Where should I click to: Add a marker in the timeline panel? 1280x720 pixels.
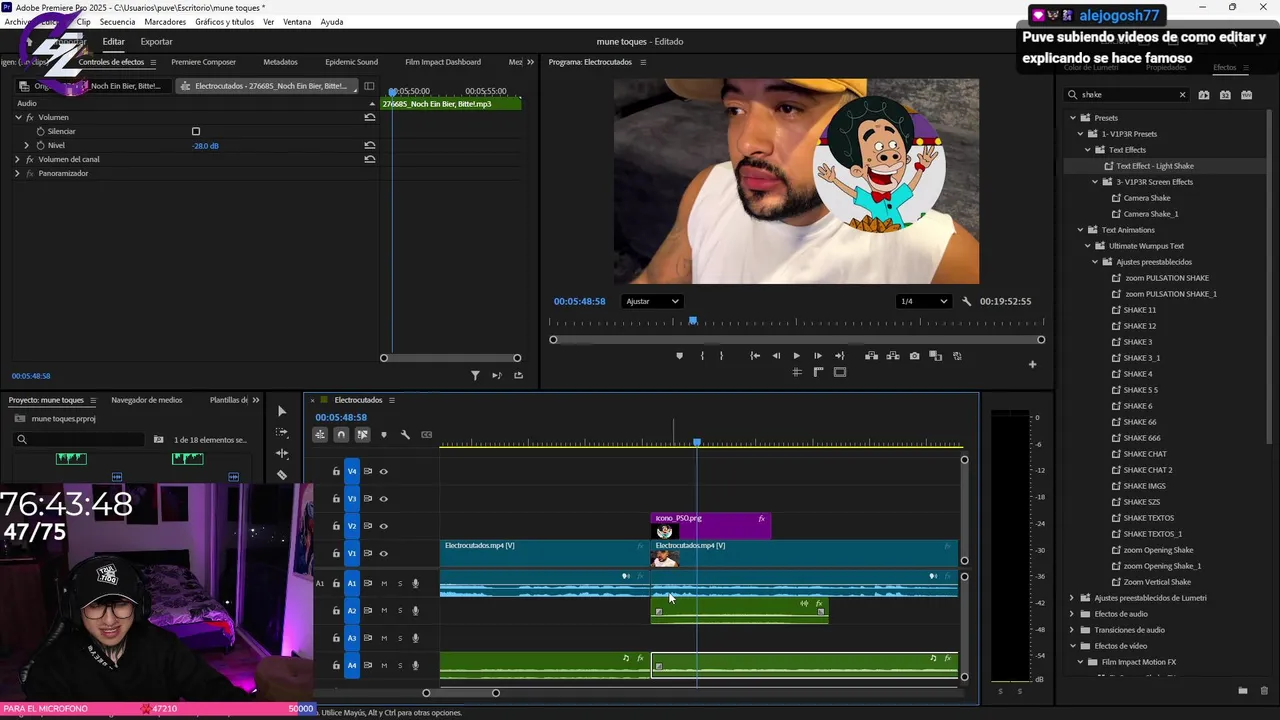(383, 435)
